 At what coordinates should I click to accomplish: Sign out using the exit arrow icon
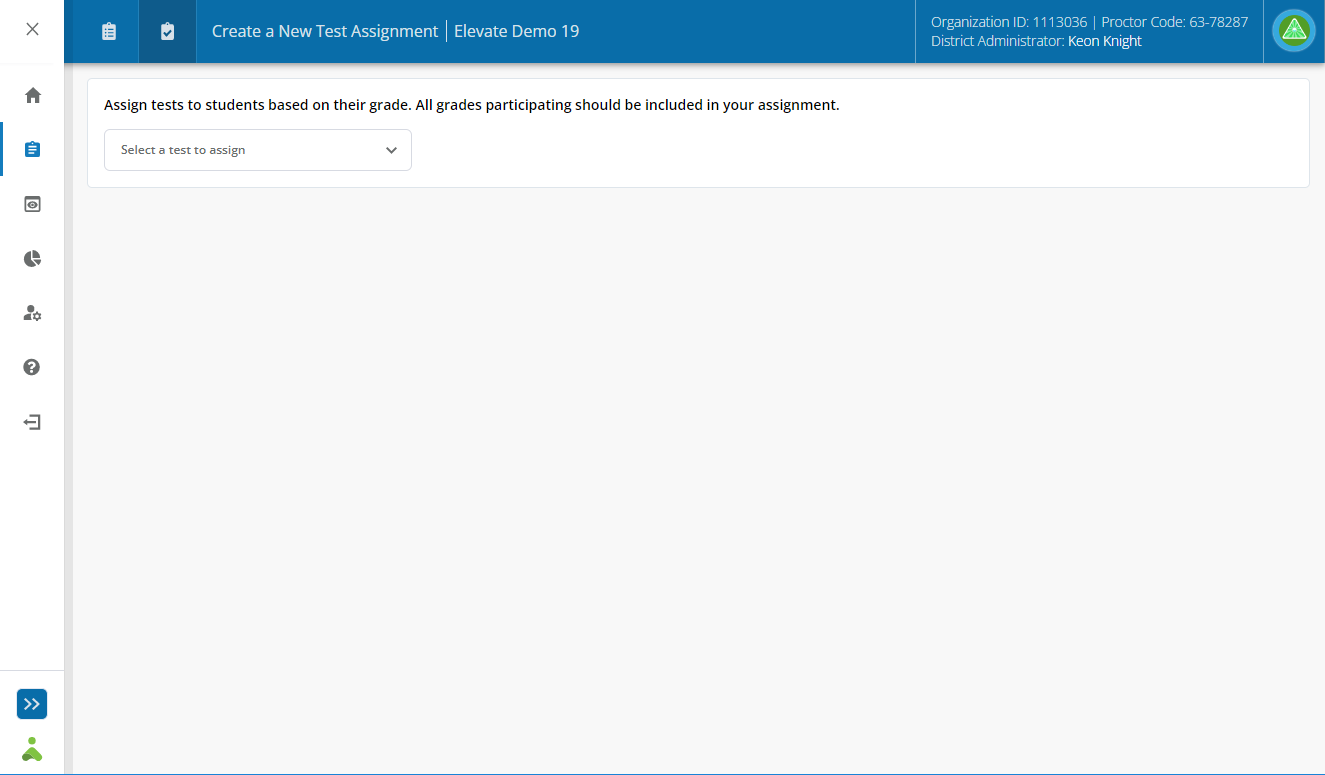(x=32, y=422)
